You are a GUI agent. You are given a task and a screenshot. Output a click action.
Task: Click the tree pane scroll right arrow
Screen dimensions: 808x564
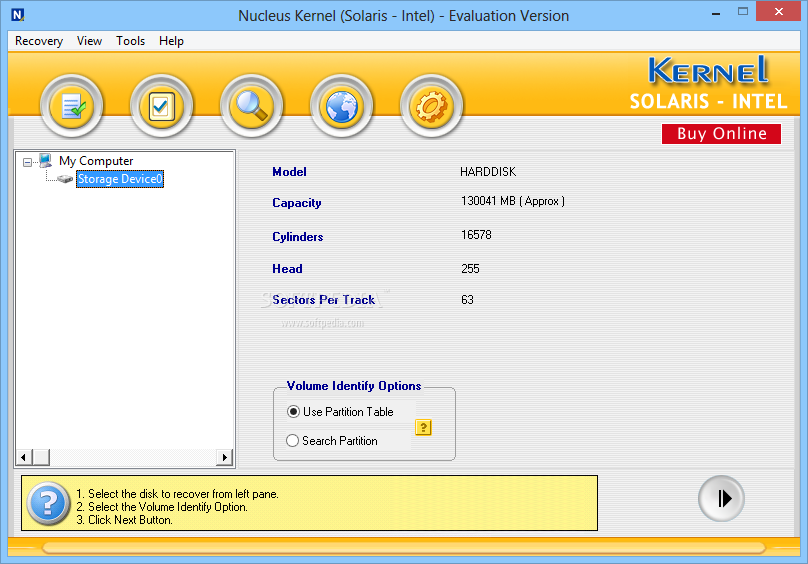pos(225,457)
